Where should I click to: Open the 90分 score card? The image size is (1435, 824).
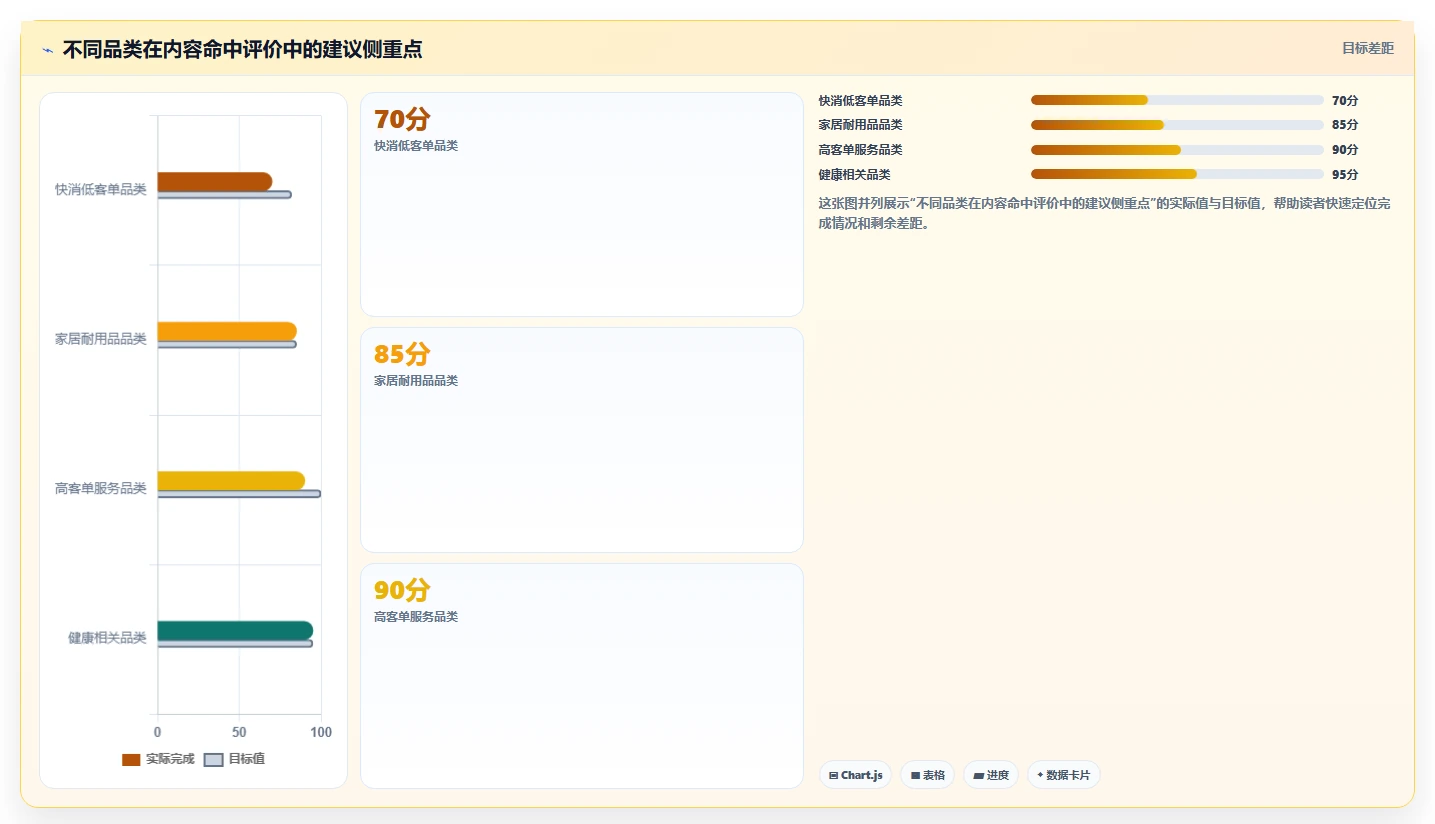(582, 676)
